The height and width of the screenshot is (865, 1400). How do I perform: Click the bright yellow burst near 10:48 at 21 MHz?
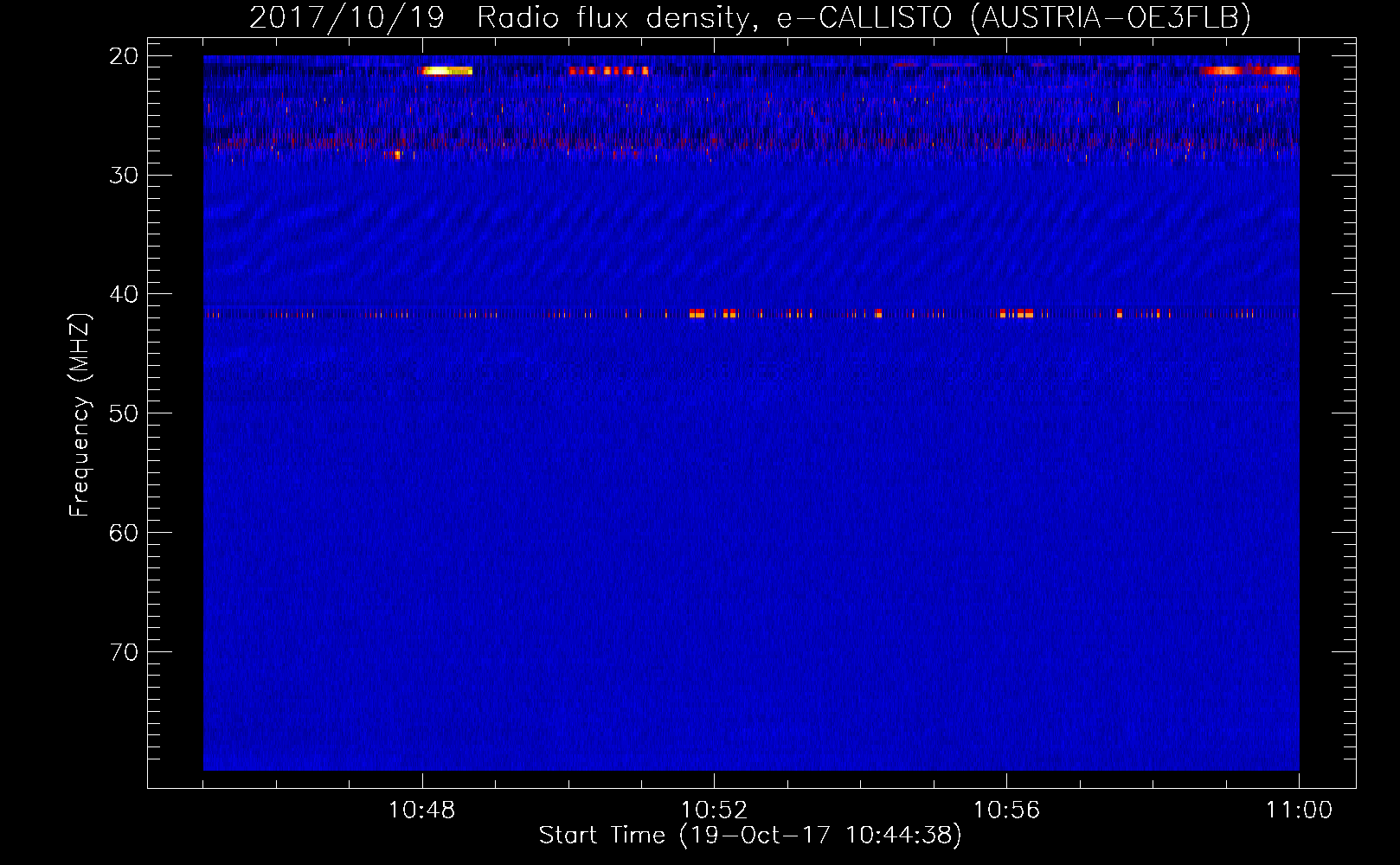click(446, 71)
